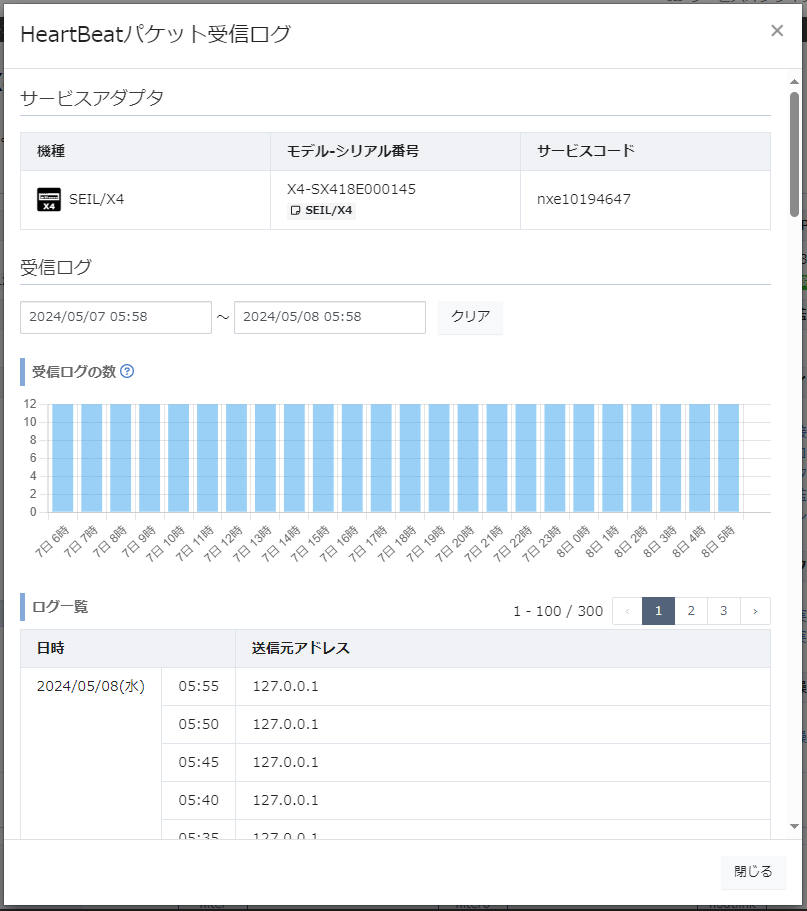This screenshot has width=807, height=911.
Task: Click the previous page chevron in pagination
Action: pyautogui.click(x=627, y=610)
